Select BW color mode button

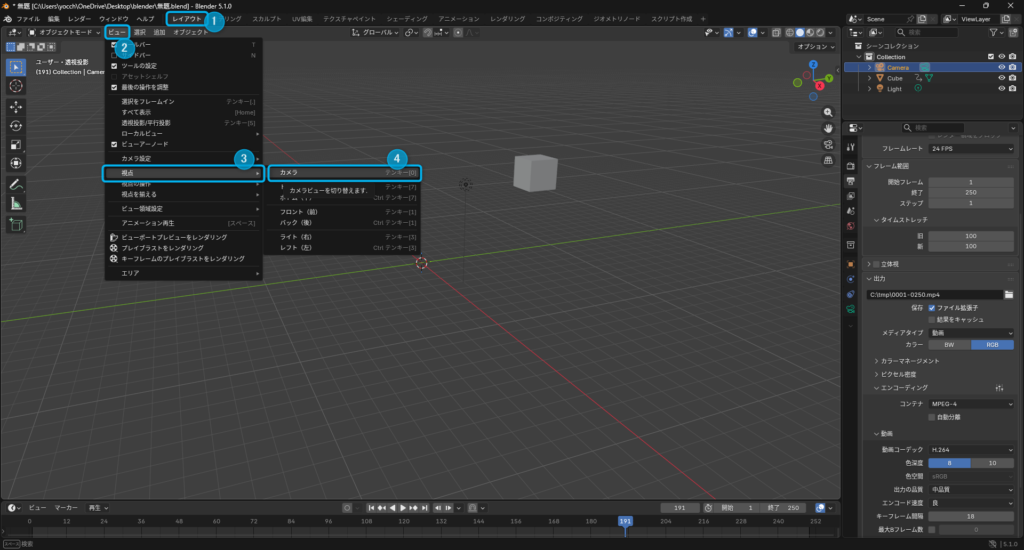pyautogui.click(x=949, y=344)
